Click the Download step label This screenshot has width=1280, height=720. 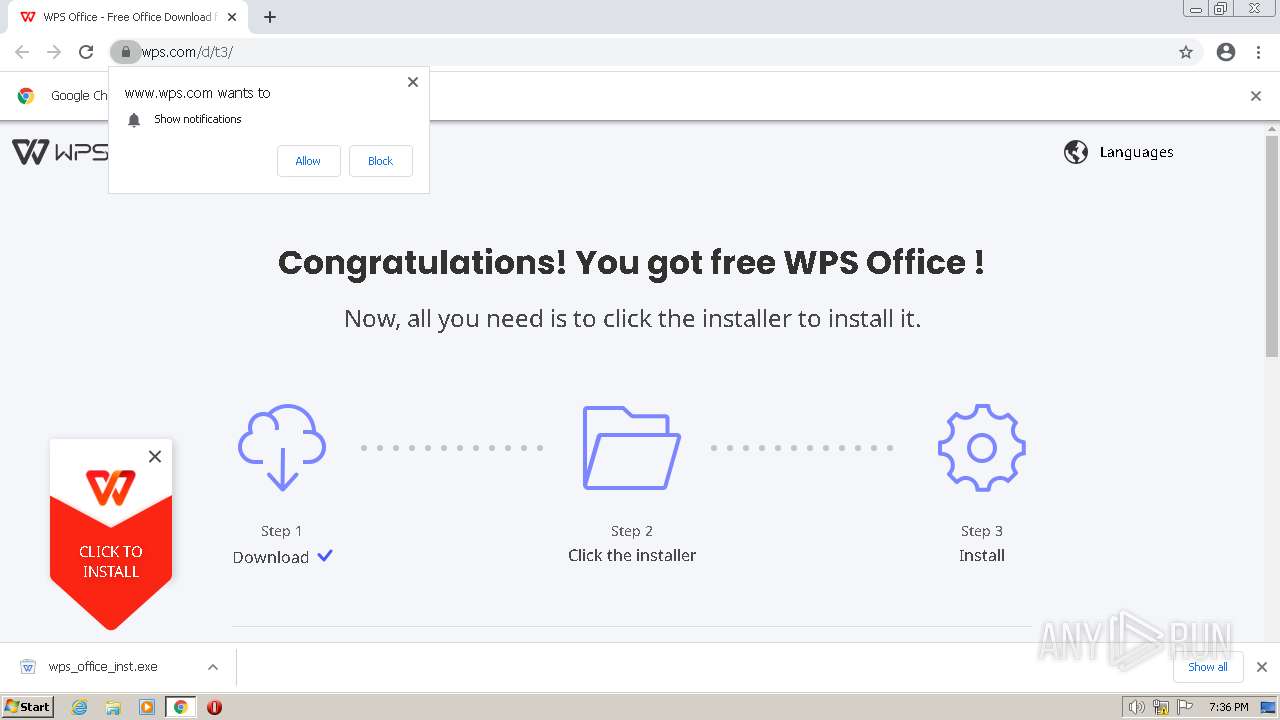pos(271,557)
